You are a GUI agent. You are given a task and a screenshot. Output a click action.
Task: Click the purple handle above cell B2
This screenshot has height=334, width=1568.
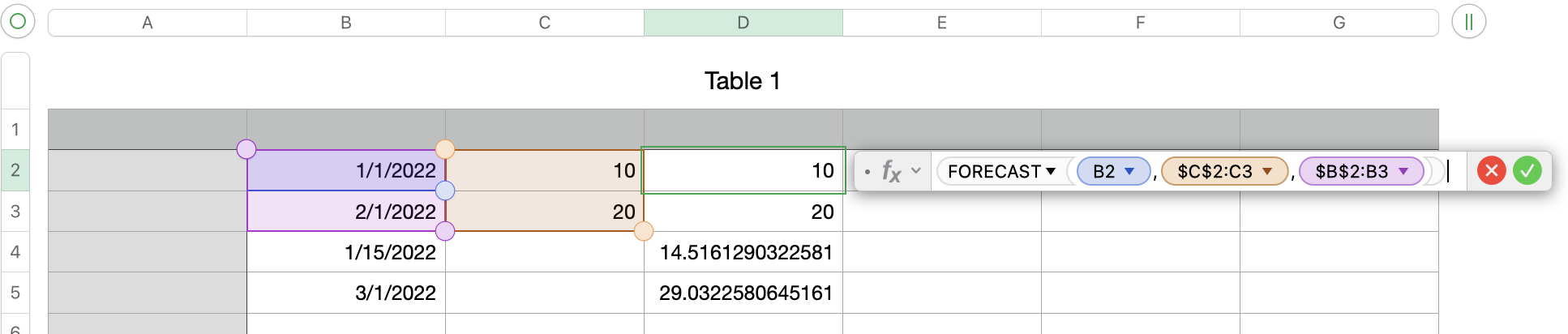pyautogui.click(x=246, y=149)
